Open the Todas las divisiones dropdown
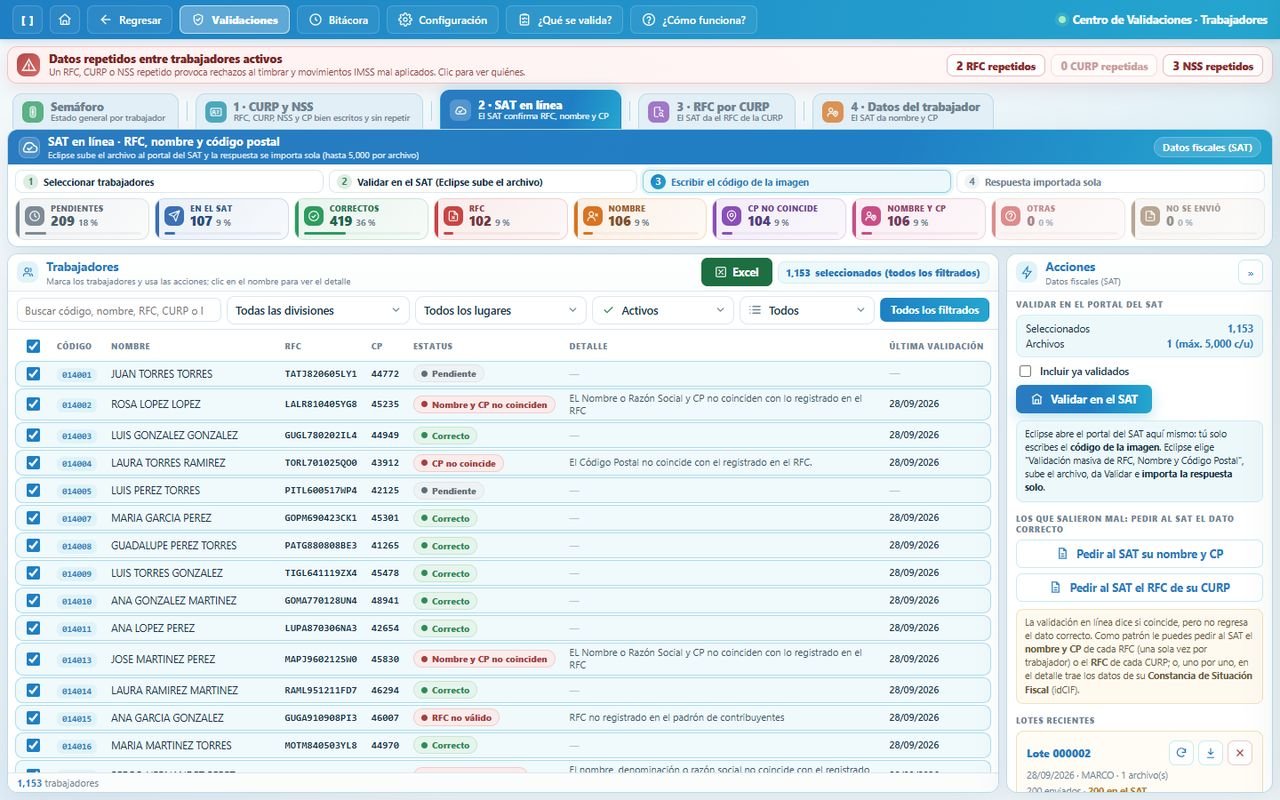This screenshot has height=800, width=1280. pyautogui.click(x=318, y=310)
